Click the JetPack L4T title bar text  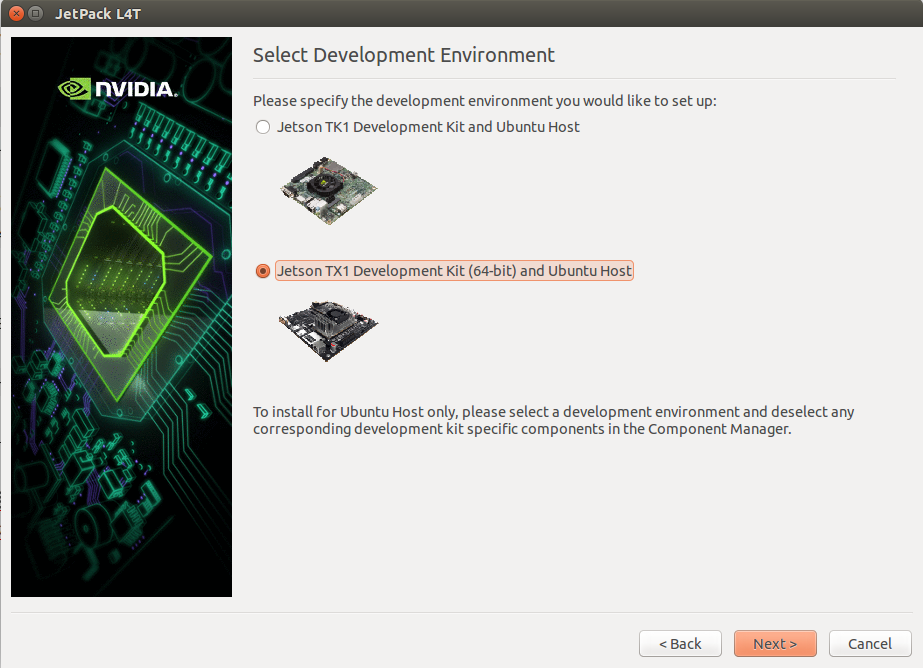coord(98,14)
